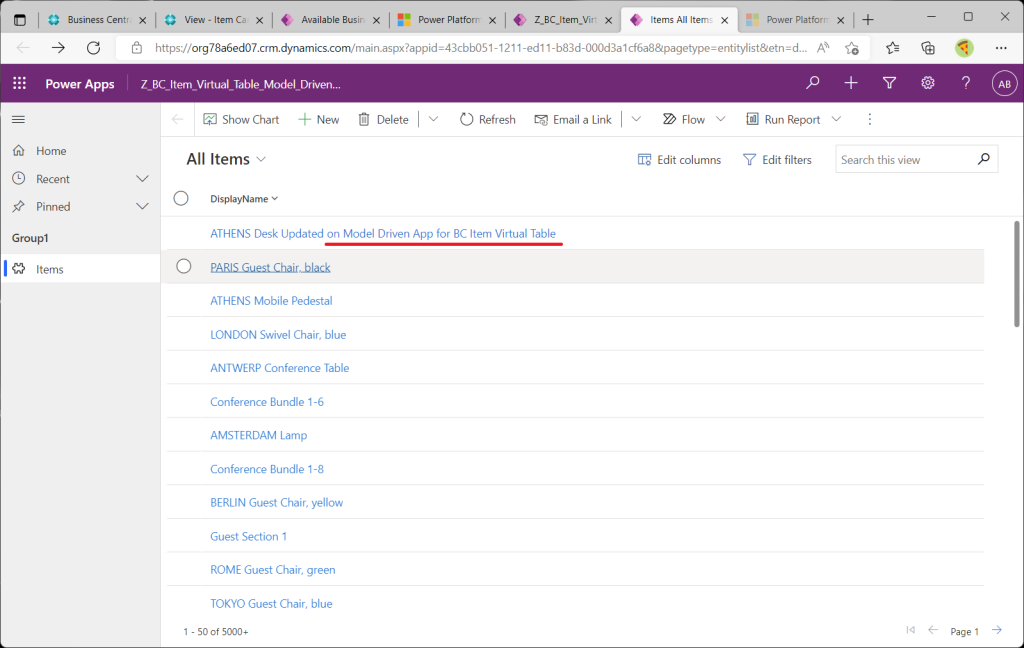Go to next page arrow
The width and height of the screenshot is (1024, 648).
pos(997,630)
